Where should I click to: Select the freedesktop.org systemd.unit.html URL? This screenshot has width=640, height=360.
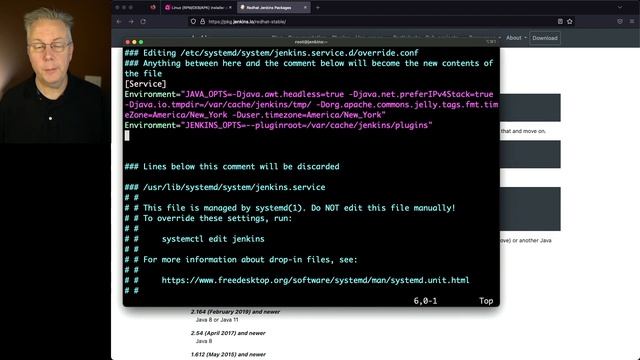click(316, 280)
